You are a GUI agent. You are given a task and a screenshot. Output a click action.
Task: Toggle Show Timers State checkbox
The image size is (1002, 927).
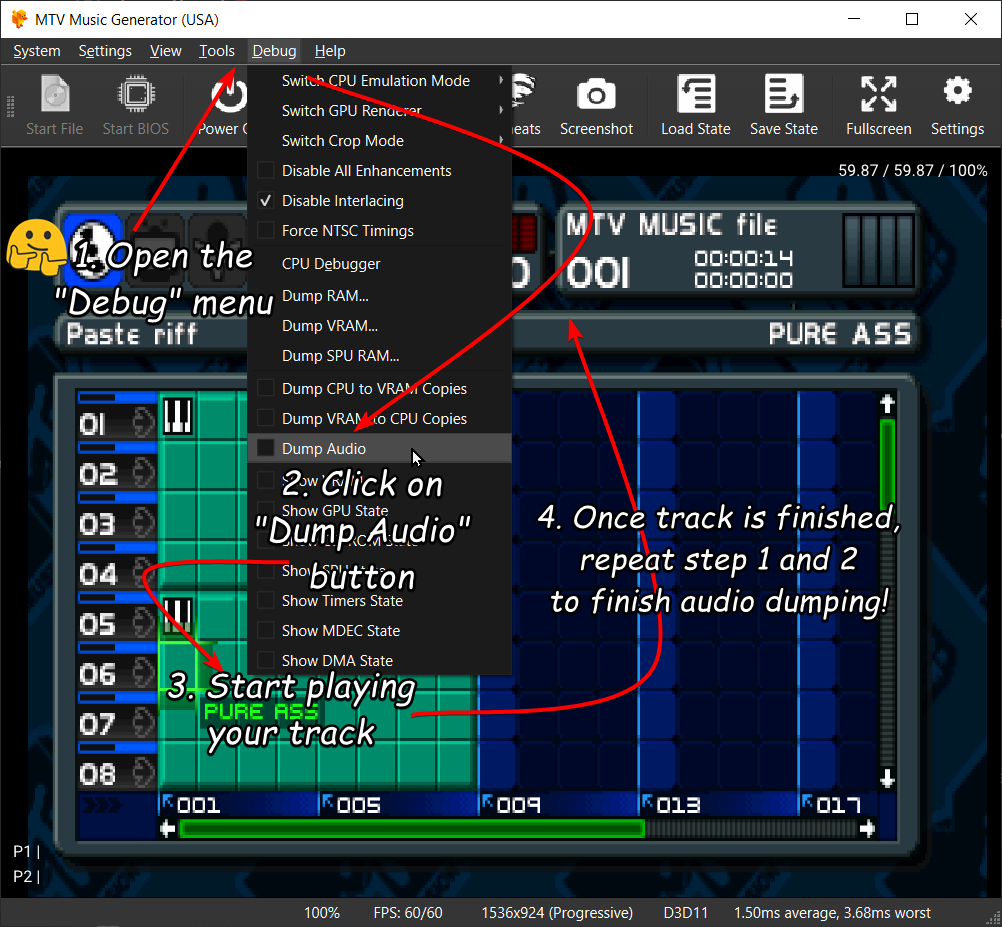[x=265, y=601]
